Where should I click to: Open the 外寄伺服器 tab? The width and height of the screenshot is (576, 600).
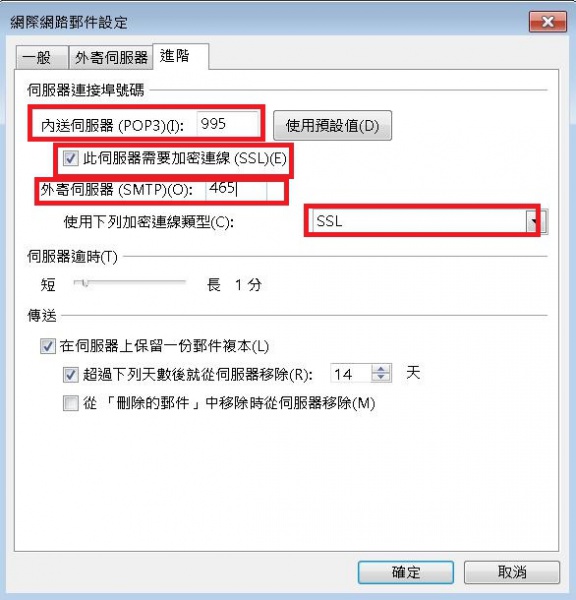111,57
